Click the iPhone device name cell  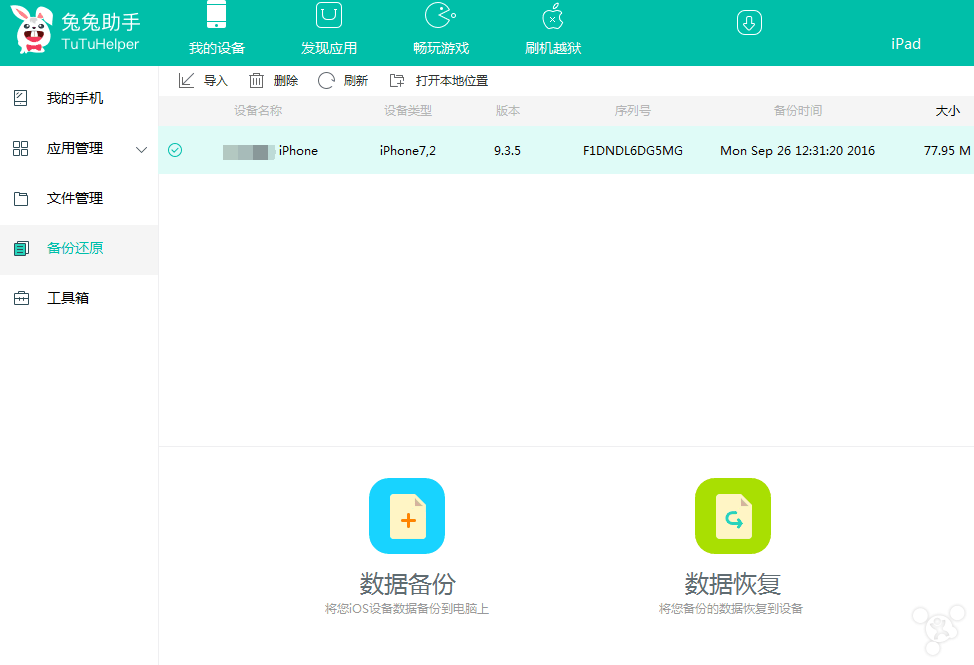point(270,151)
